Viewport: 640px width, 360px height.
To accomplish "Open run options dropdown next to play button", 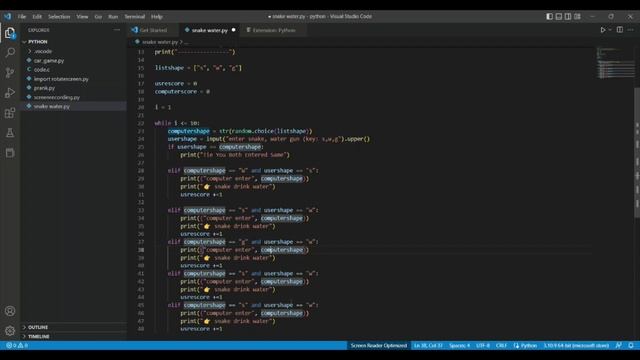I will (x=610, y=30).
